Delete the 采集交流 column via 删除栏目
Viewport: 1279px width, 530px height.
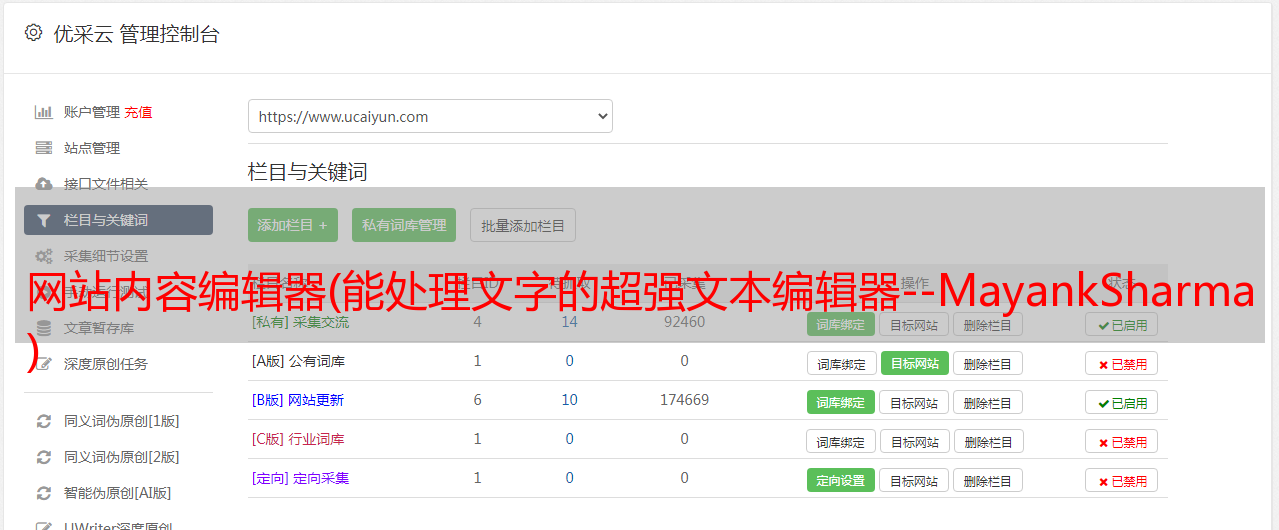click(x=988, y=324)
